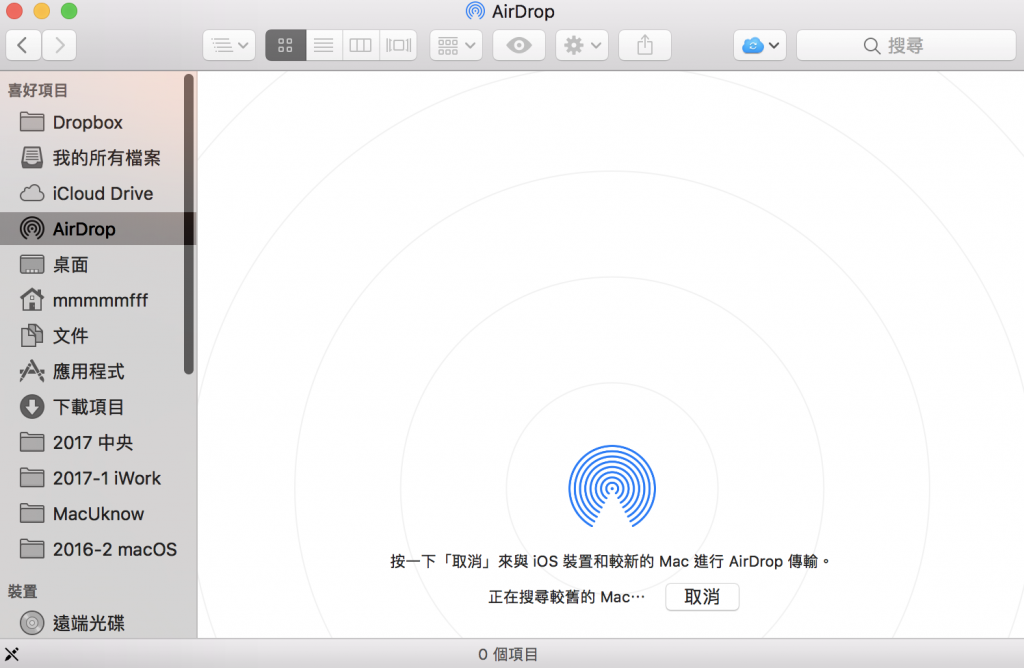Switch to list view
1024x668 pixels.
[x=323, y=45]
